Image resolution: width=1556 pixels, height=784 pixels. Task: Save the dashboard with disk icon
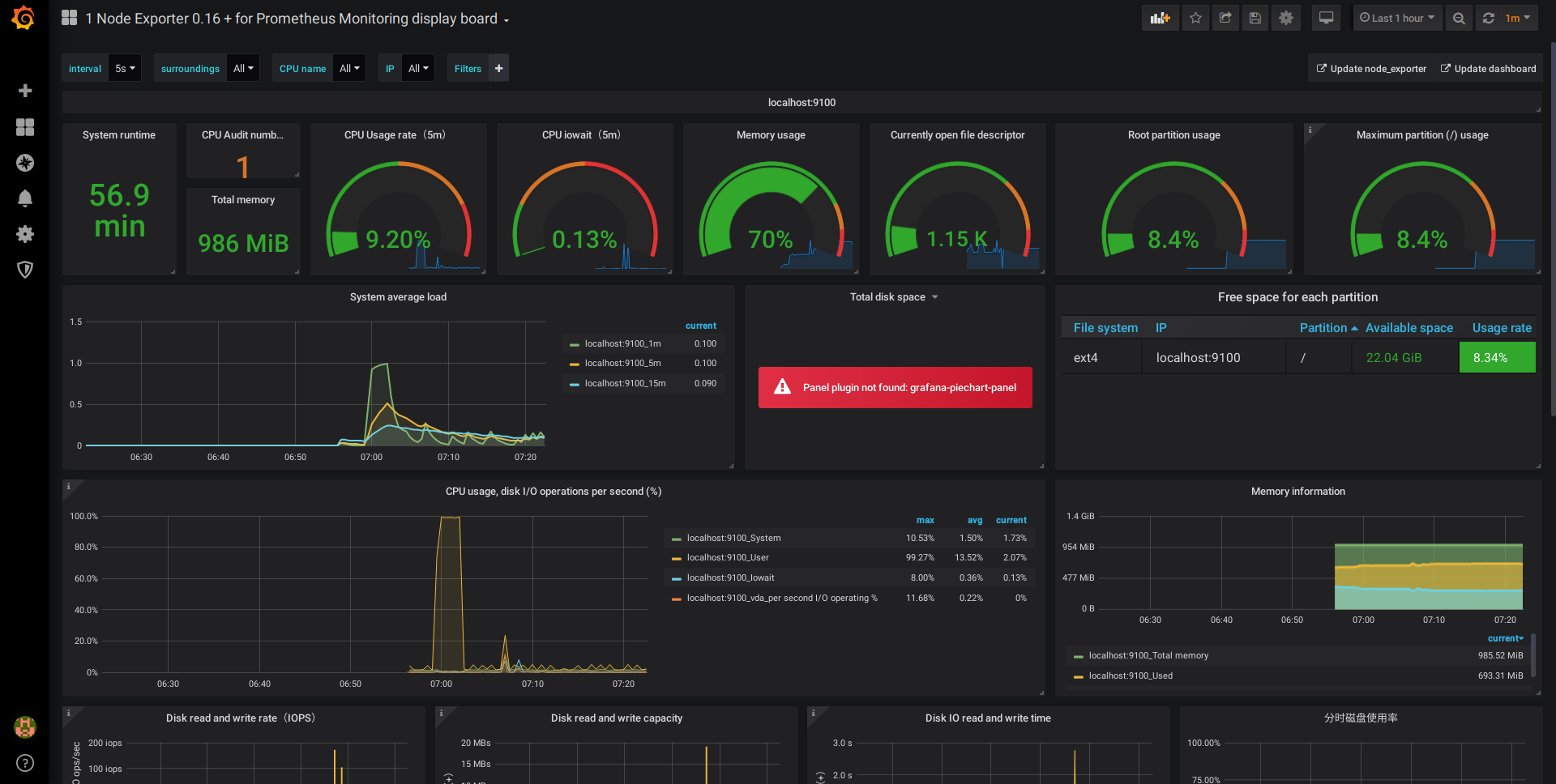point(1255,18)
